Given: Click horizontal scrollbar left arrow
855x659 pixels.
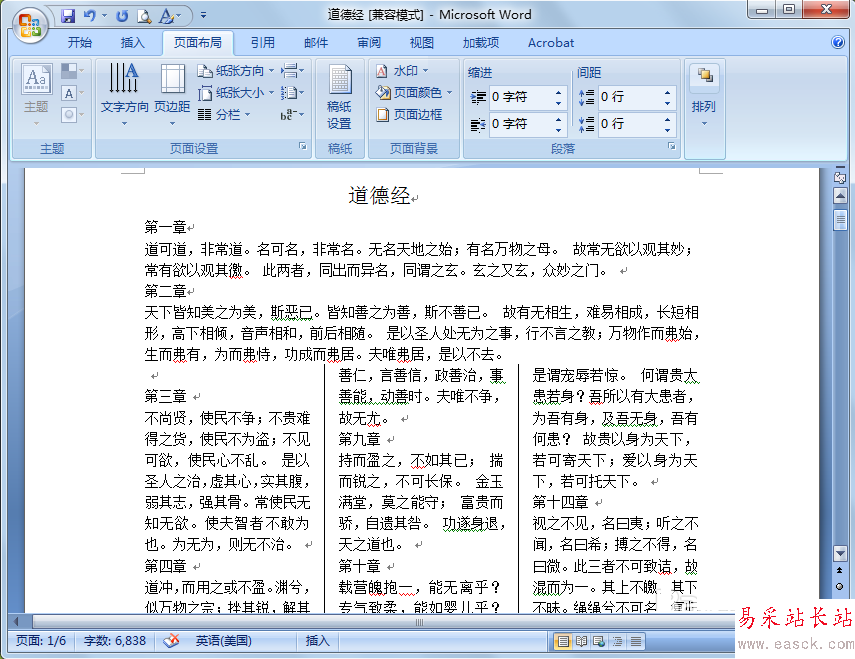Looking at the screenshot, I should pyautogui.click(x=17, y=621).
